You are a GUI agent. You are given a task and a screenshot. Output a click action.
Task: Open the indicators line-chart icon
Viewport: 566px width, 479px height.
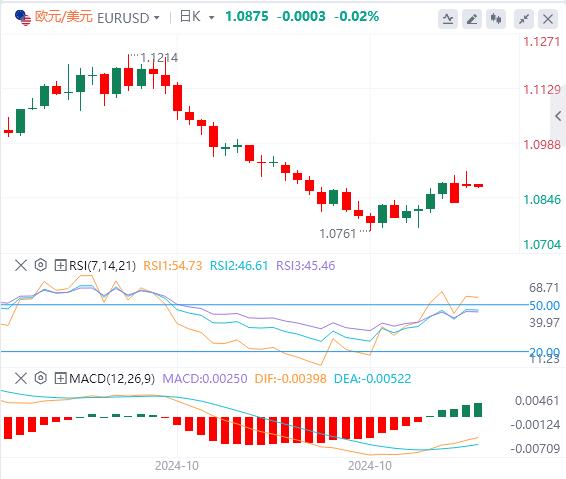pyautogui.click(x=448, y=18)
